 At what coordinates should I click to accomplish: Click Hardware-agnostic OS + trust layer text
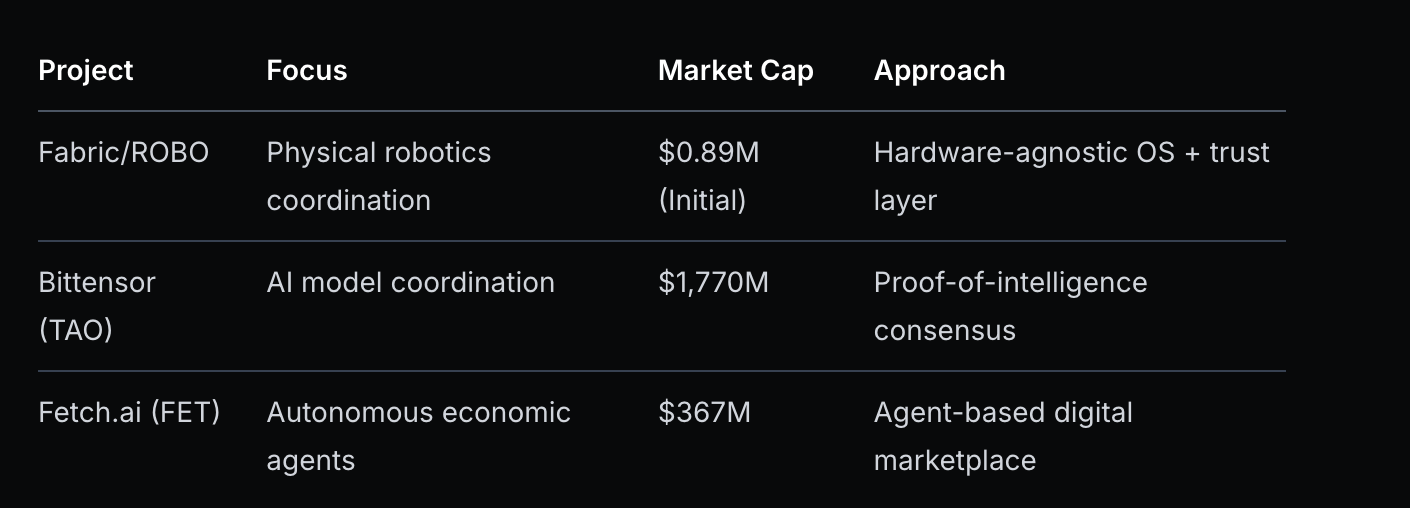[x=1072, y=176]
